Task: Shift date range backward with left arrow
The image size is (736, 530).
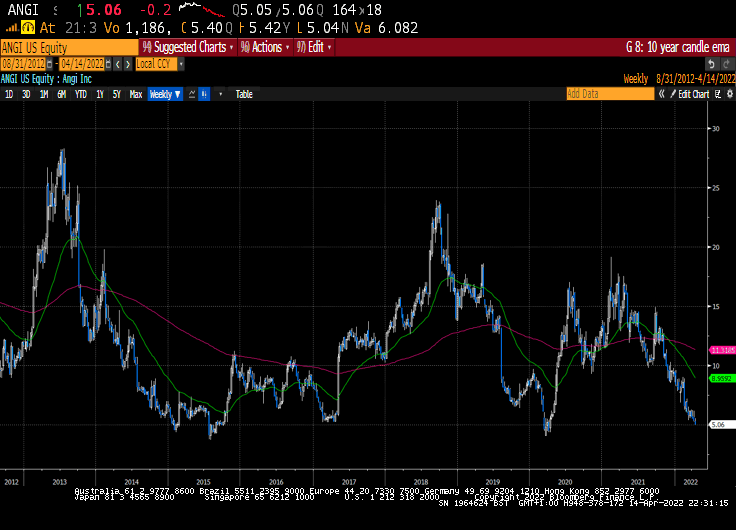Action: (x=118, y=64)
